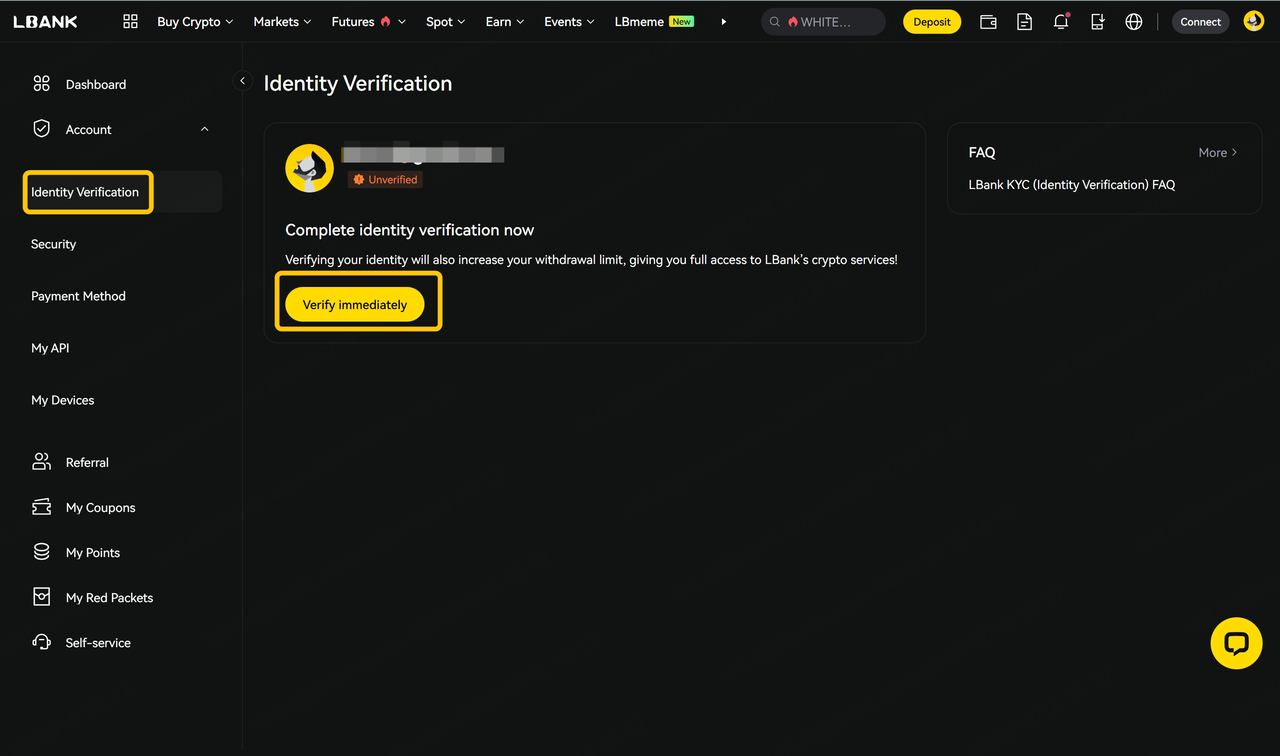The width and height of the screenshot is (1280, 756).
Task: Open the orders document icon
Action: pyautogui.click(x=1024, y=21)
